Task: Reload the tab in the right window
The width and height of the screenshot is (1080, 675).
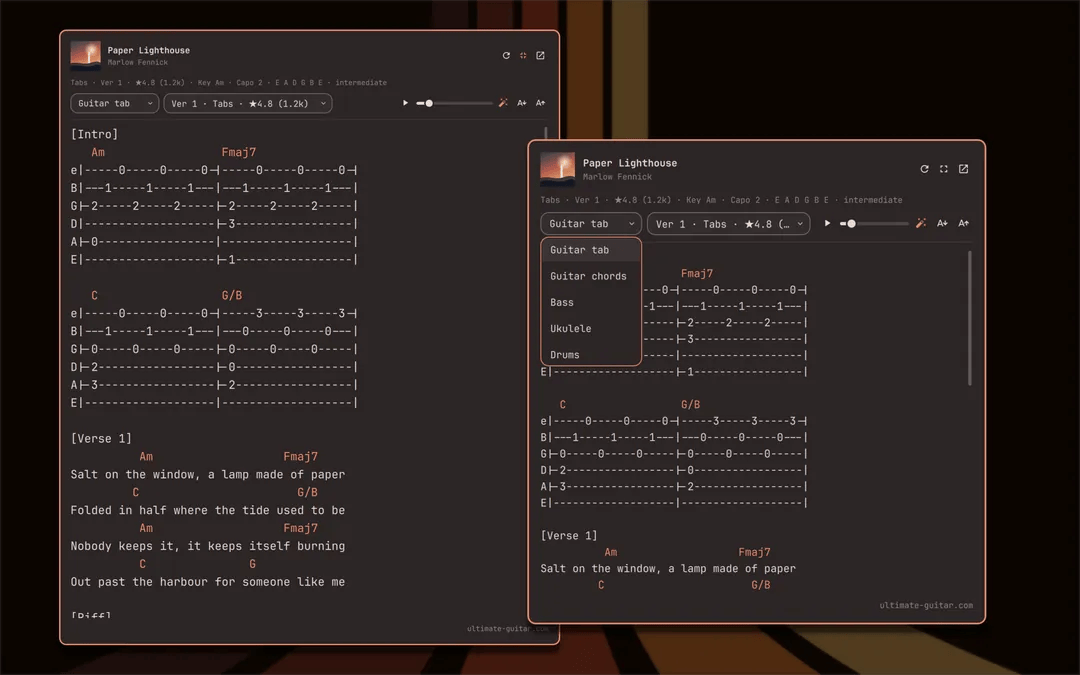Action: [x=924, y=169]
